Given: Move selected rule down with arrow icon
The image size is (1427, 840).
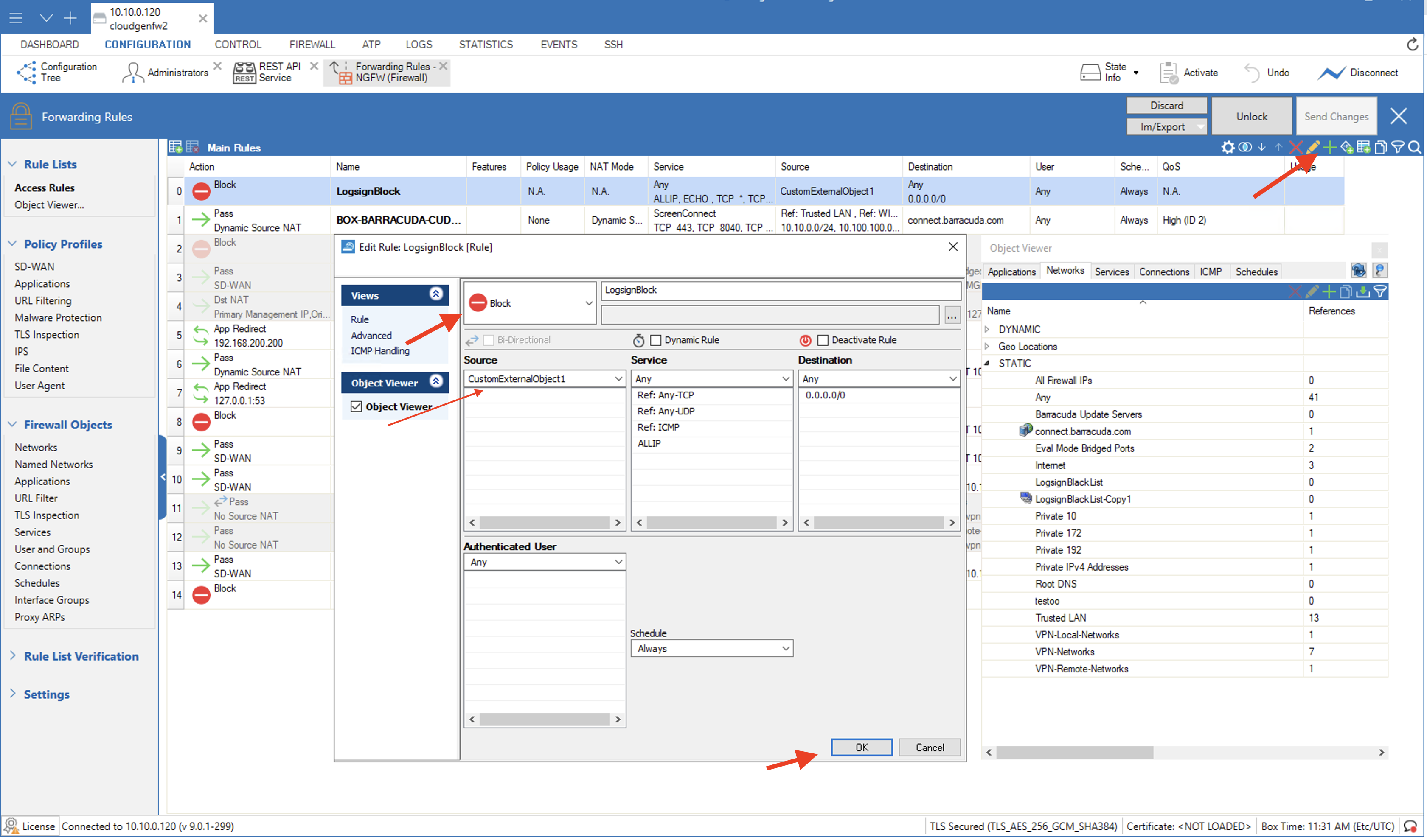Looking at the screenshot, I should [1261, 148].
